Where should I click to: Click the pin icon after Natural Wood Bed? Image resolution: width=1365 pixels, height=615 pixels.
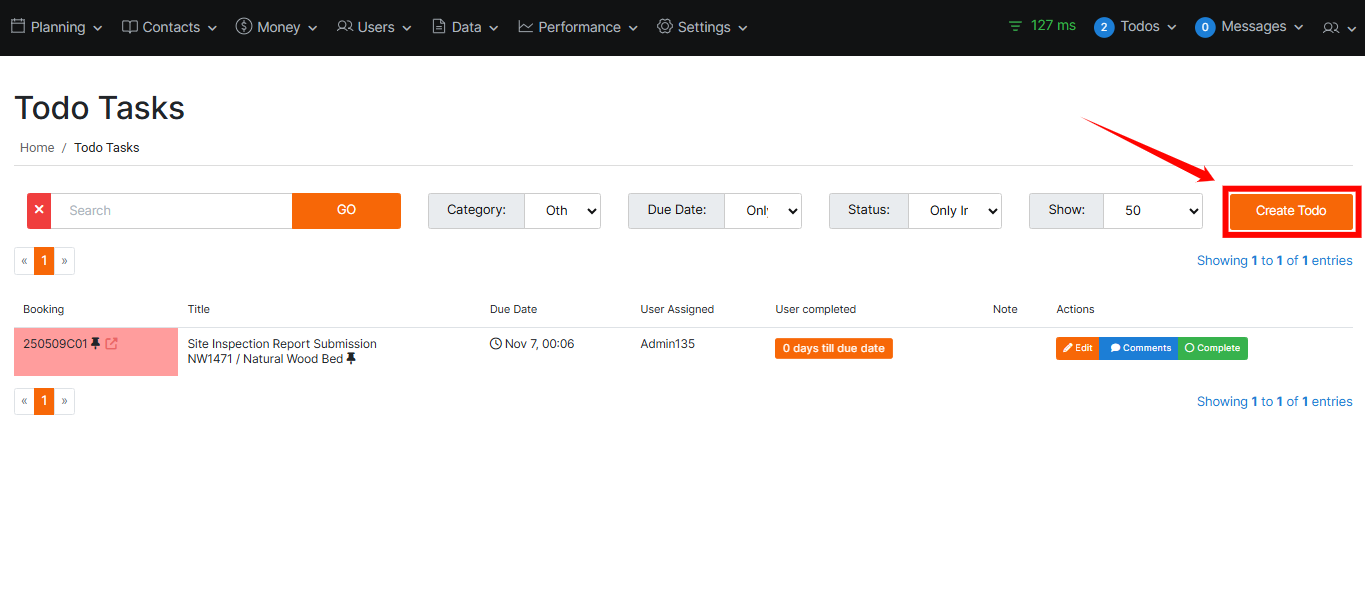[x=351, y=359]
